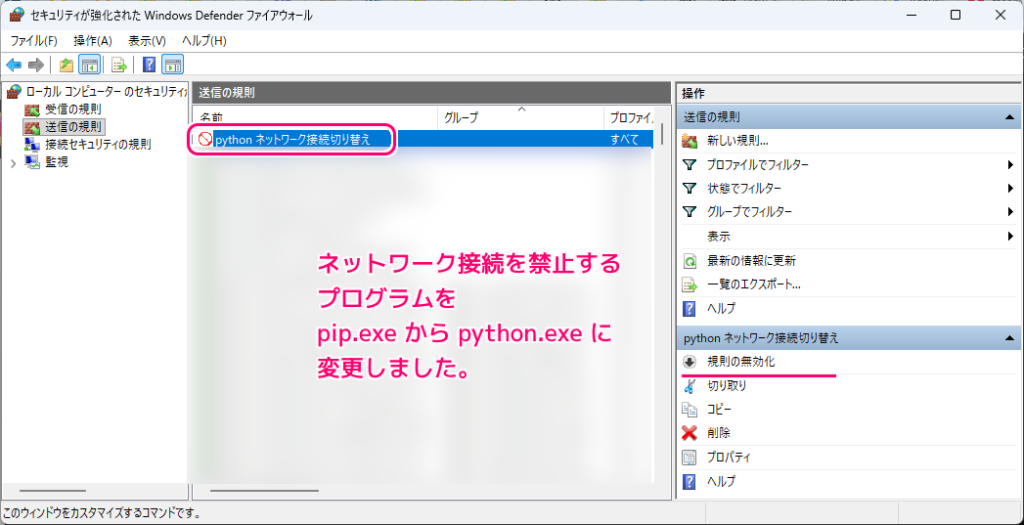Click ヘルプ under the python rule actions
The image size is (1024, 525).
point(722,481)
